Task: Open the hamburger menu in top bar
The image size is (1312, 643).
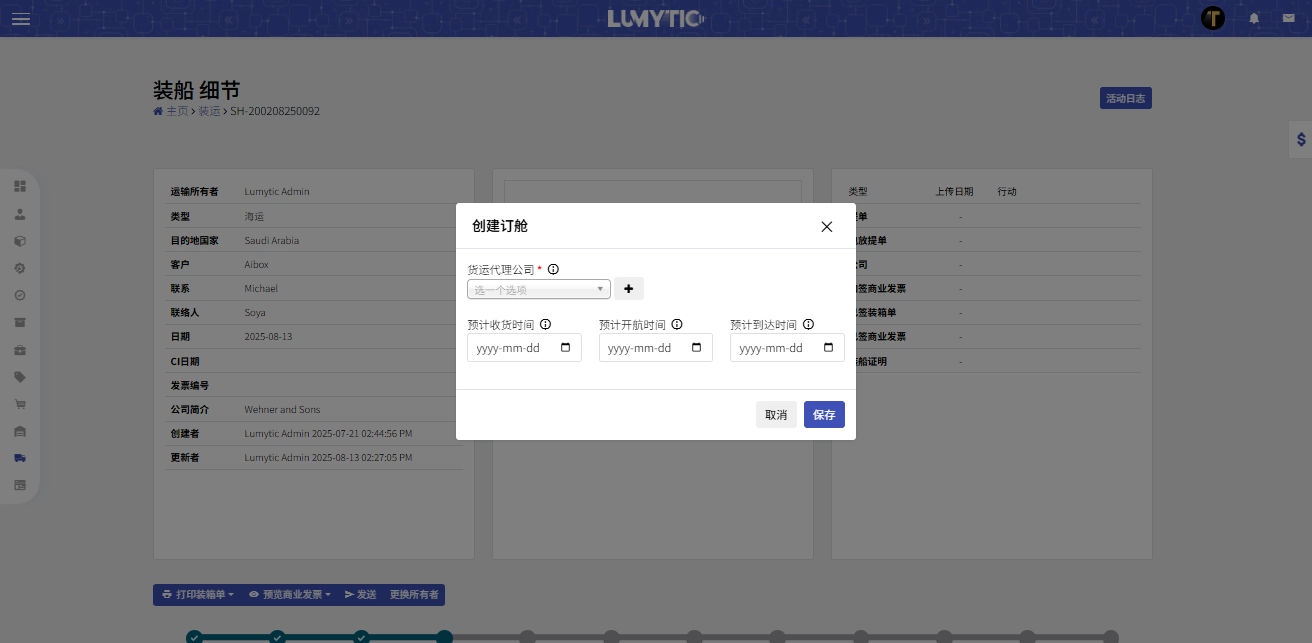Action: [21, 18]
